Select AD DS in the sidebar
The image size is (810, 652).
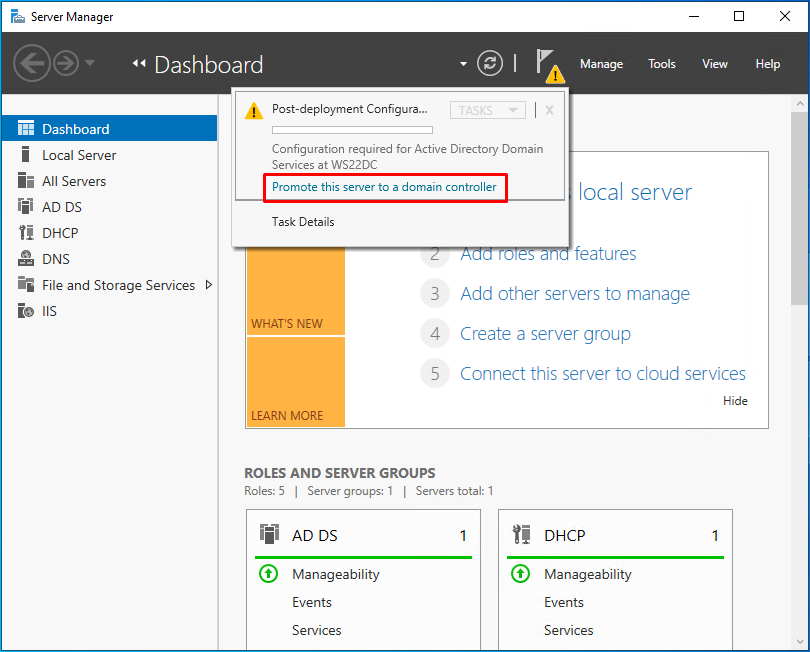click(110, 207)
